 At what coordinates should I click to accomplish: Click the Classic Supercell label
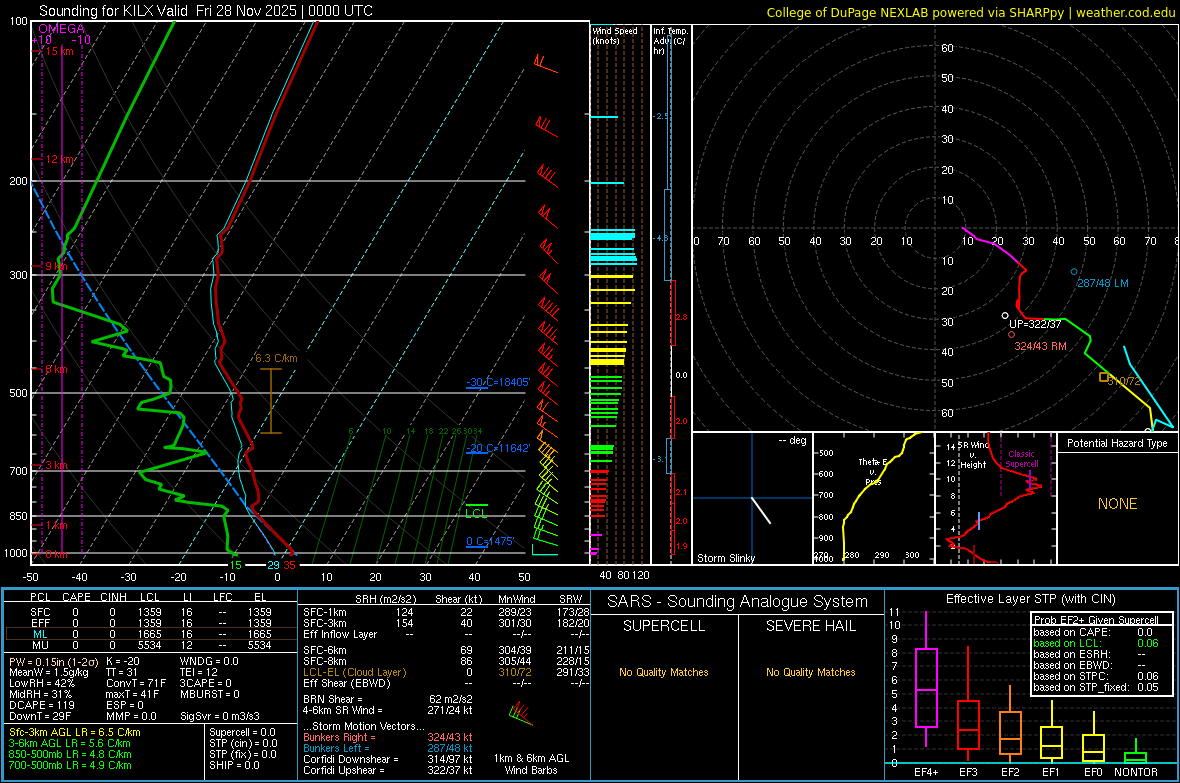pos(1022,459)
